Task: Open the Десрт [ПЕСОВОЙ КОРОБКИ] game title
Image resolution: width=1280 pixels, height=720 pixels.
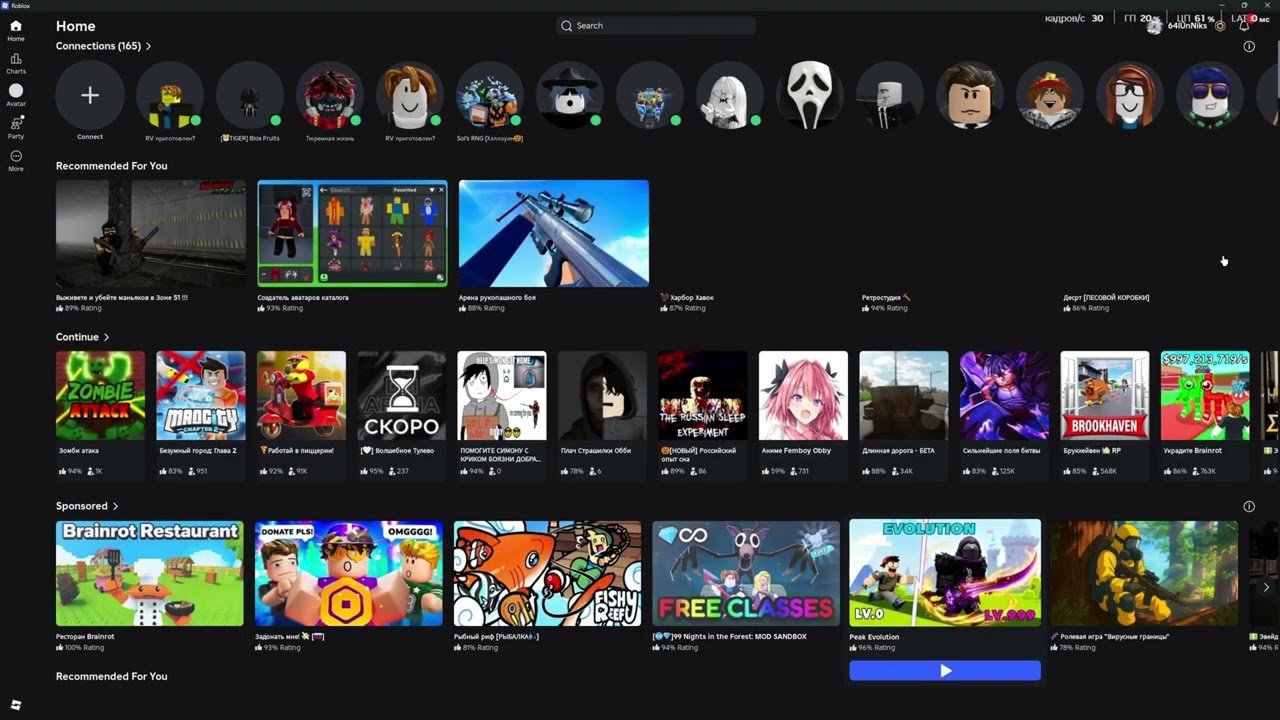Action: coord(1105,297)
